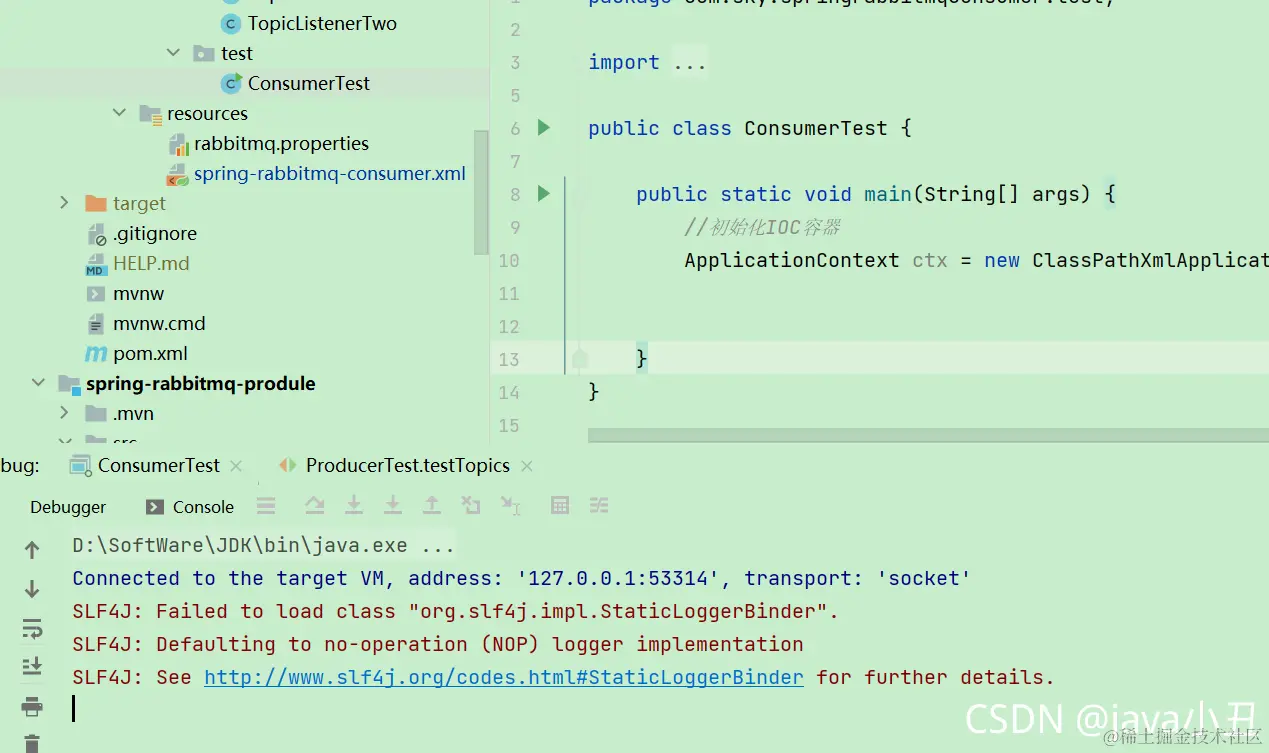Image resolution: width=1269 pixels, height=753 pixels.
Task: Click ConsumerTest debug tab icon
Action: tap(80, 465)
